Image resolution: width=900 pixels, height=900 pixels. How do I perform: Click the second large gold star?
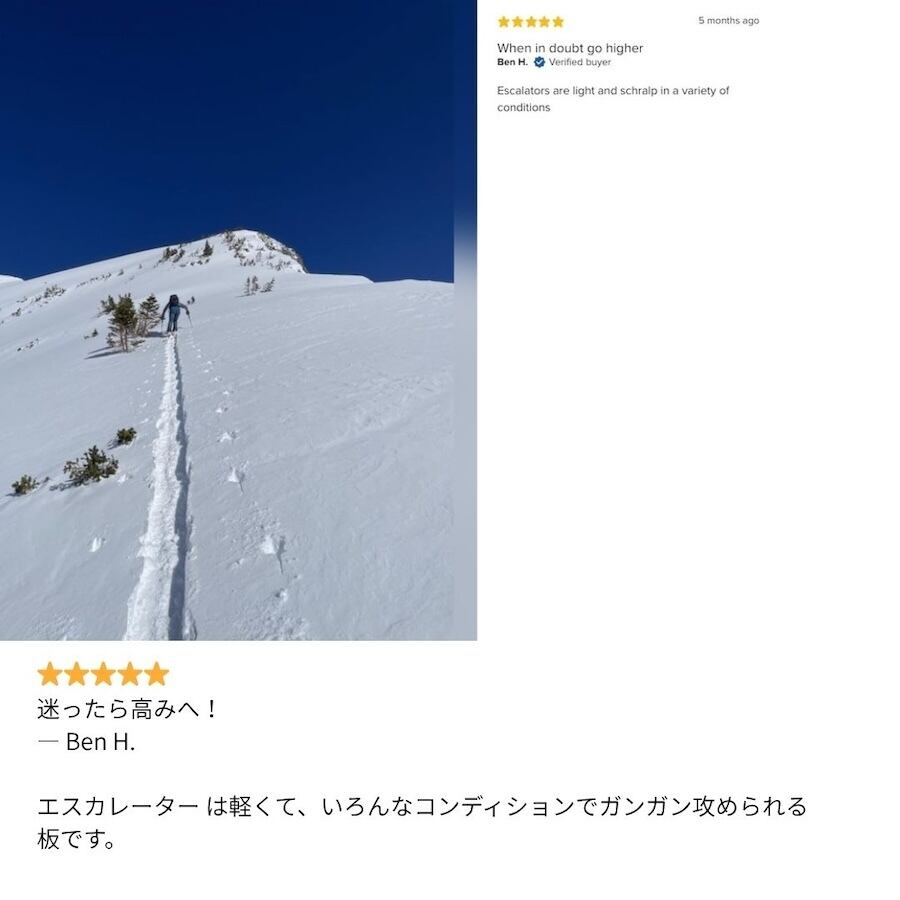click(76, 674)
